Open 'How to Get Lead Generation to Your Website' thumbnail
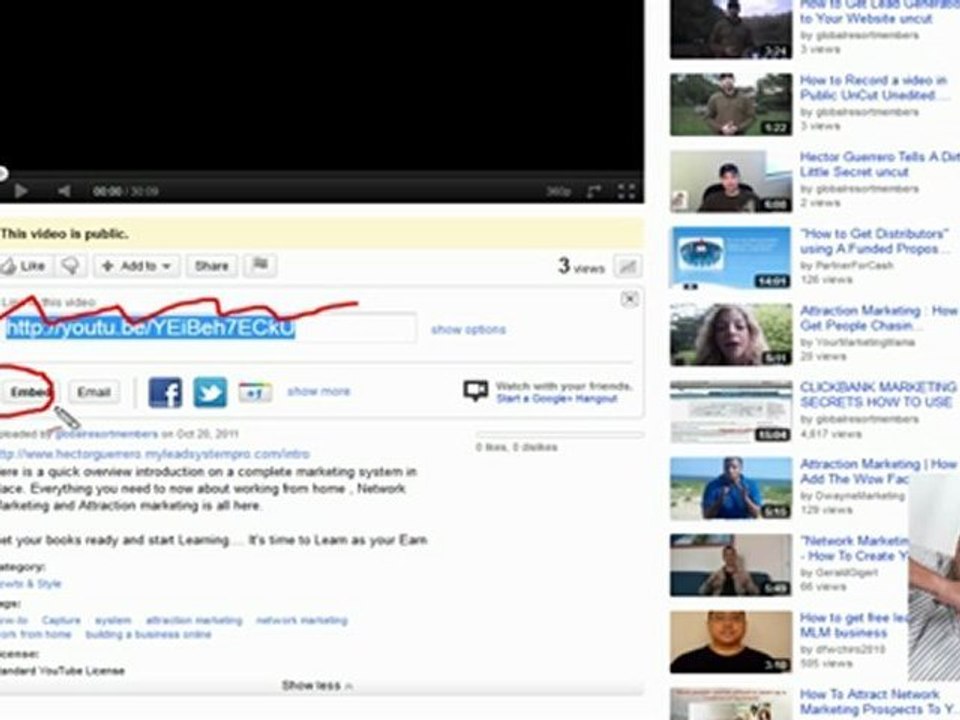The height and width of the screenshot is (720, 960). (x=731, y=29)
